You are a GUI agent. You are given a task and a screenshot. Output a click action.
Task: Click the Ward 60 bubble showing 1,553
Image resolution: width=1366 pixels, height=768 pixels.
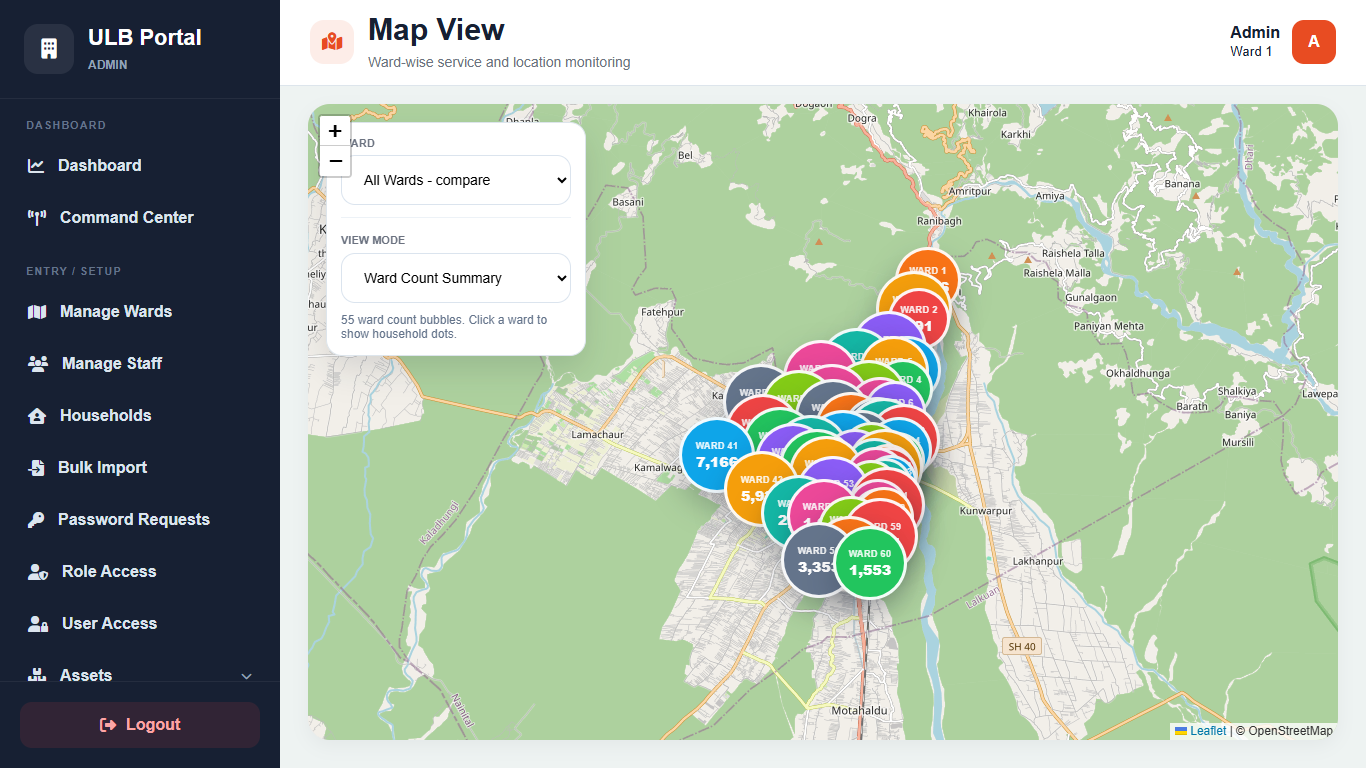(870, 563)
